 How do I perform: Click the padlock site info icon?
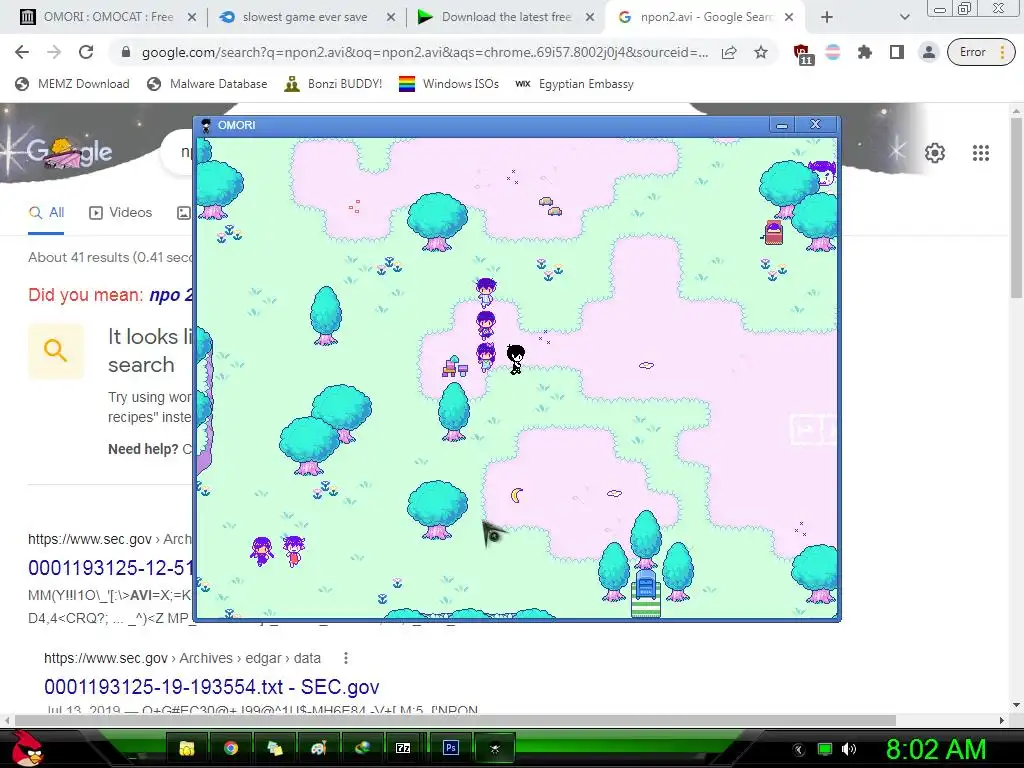126,52
